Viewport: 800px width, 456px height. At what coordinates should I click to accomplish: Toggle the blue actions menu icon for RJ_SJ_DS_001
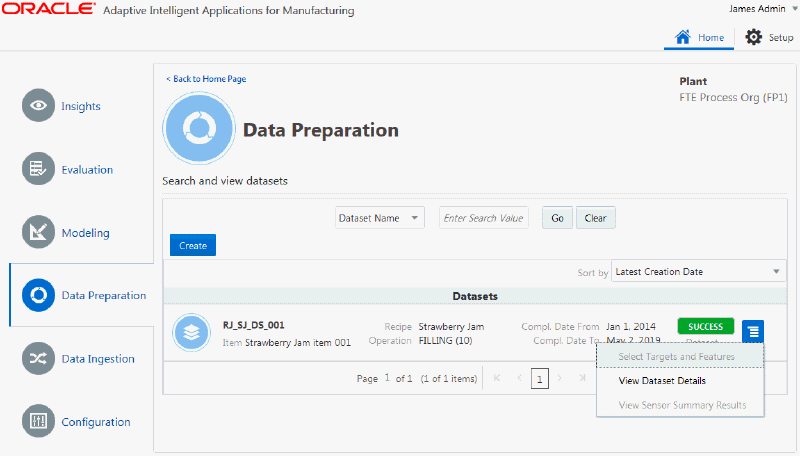point(753,332)
